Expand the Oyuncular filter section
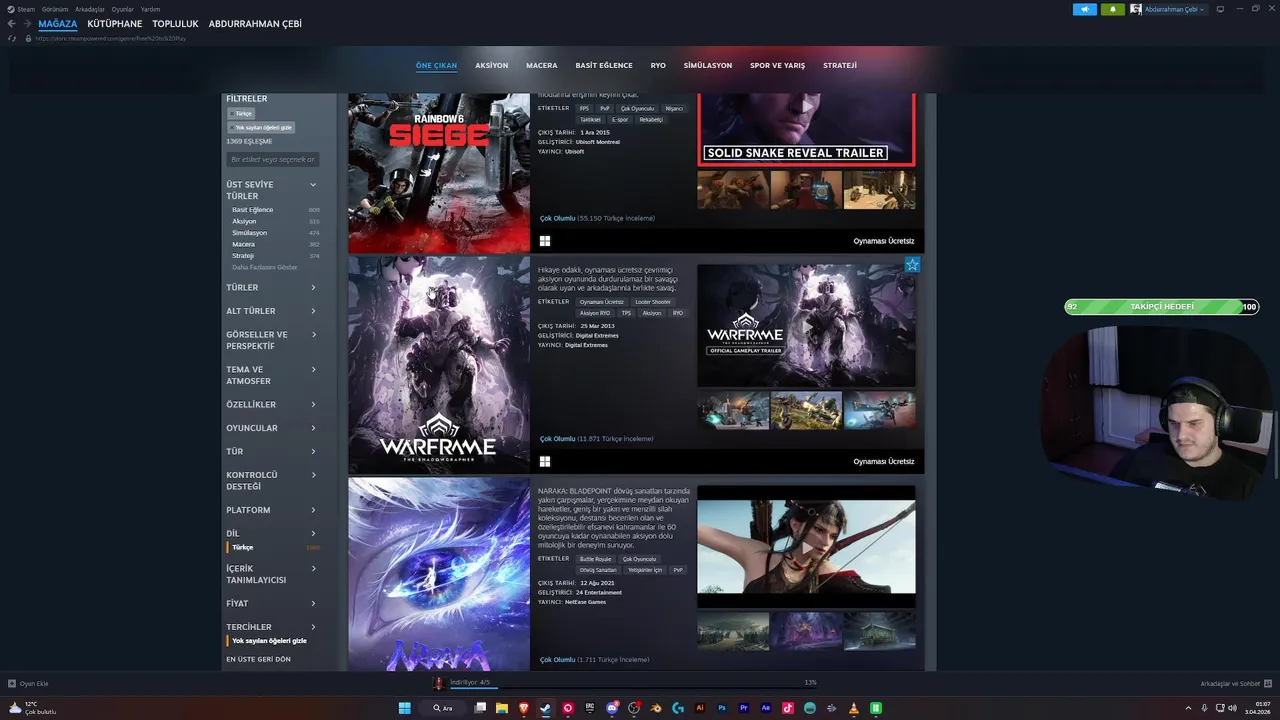 [x=272, y=428]
